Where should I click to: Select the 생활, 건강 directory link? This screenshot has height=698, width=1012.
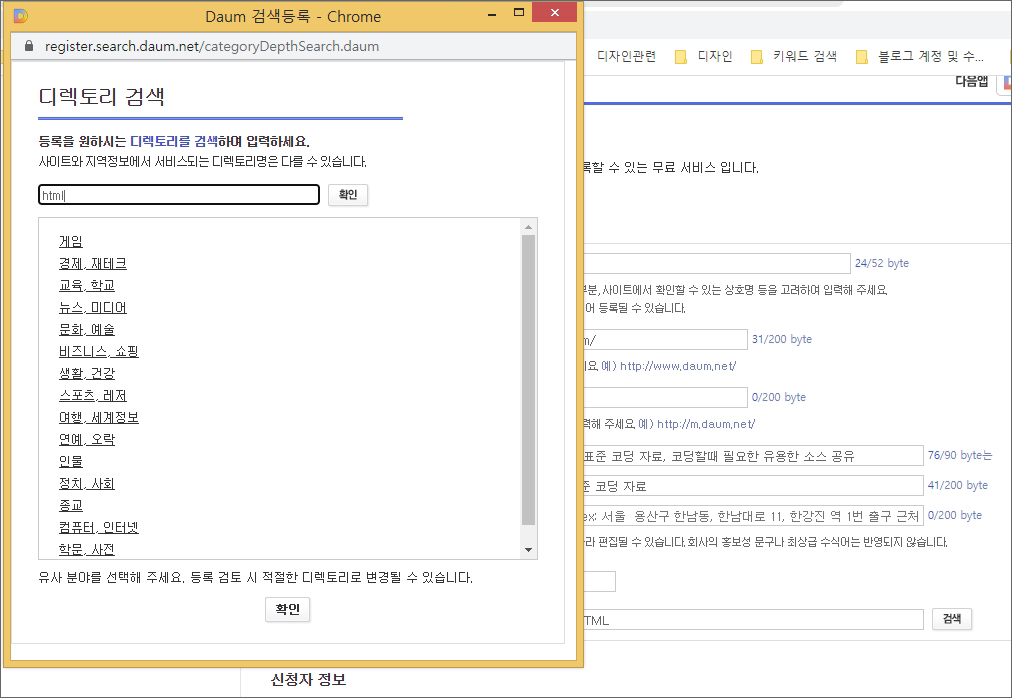point(87,373)
